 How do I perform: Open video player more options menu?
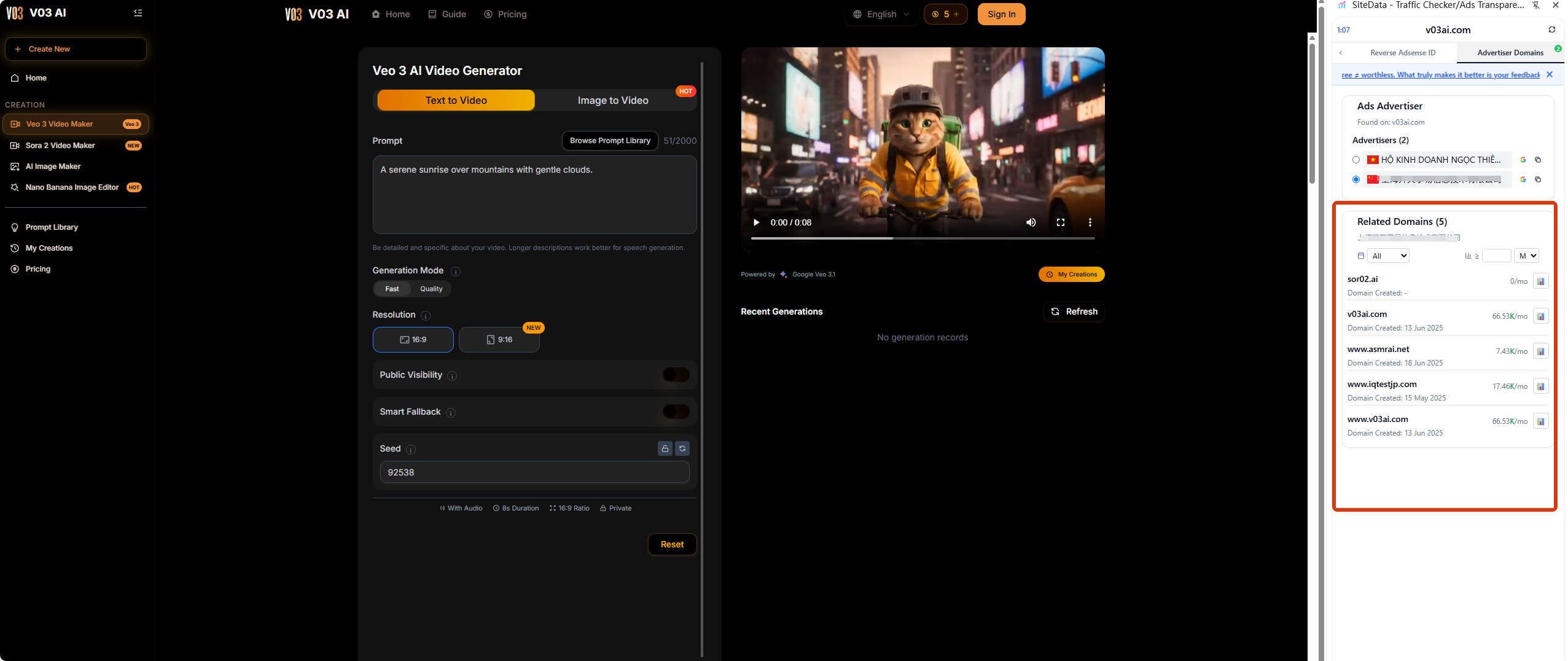1090,222
